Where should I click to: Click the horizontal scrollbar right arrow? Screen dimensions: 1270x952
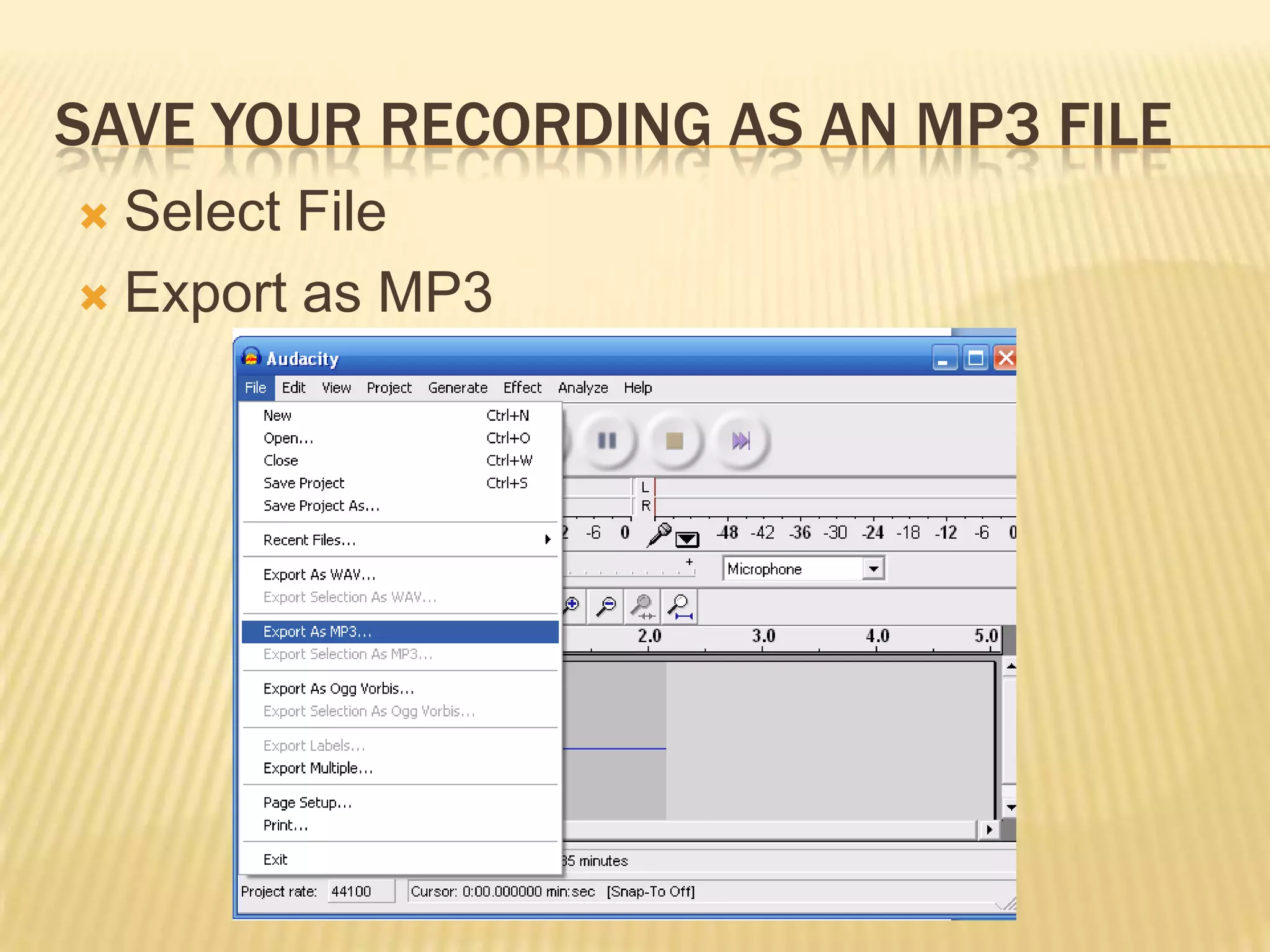pyautogui.click(x=989, y=829)
